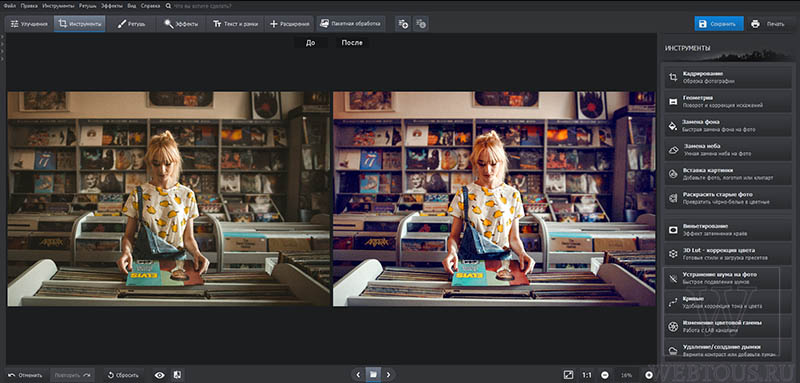Open Замена фона background replacement
The height and width of the screenshot is (383, 800).
point(728,125)
